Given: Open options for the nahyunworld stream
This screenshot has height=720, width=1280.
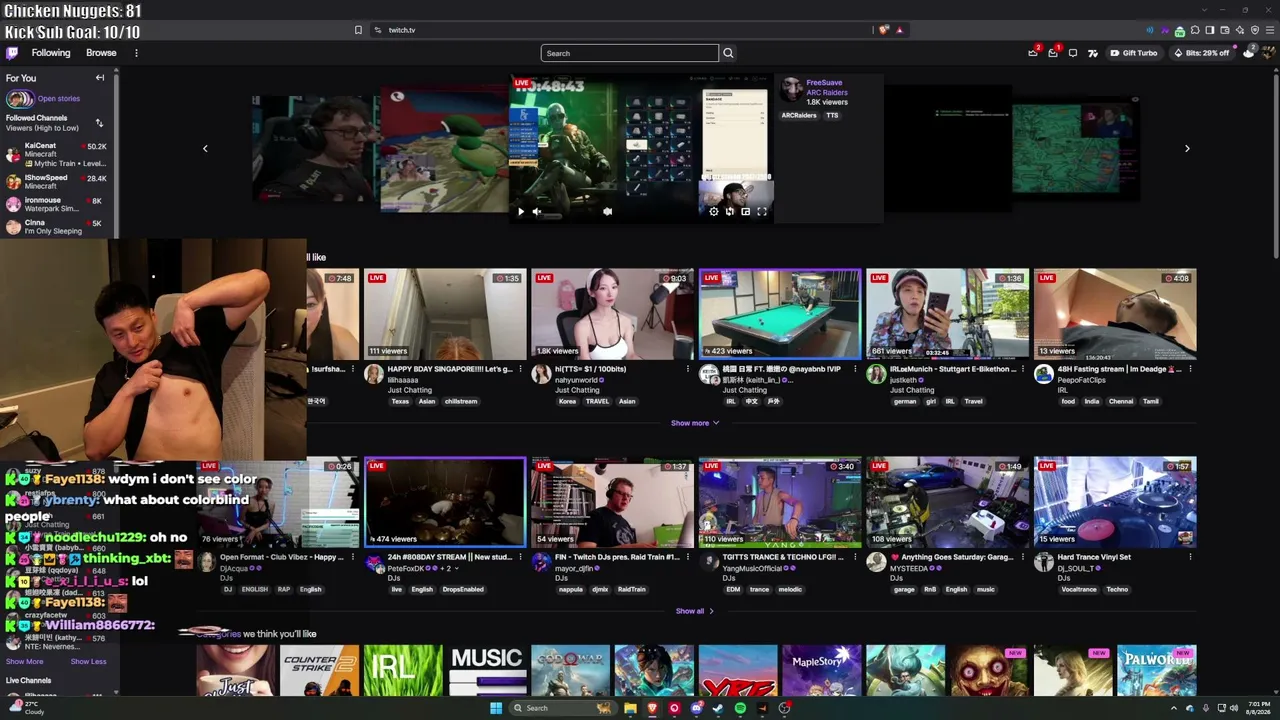Looking at the screenshot, I should point(688,369).
